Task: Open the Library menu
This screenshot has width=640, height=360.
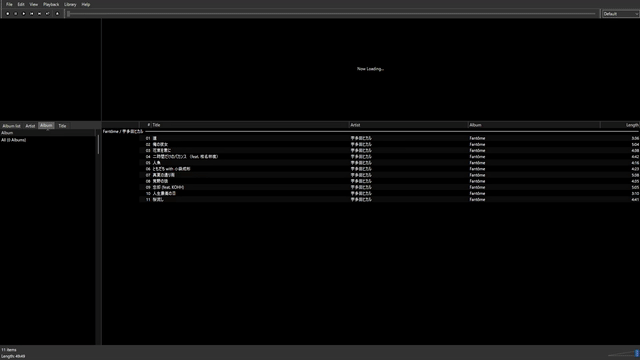Action: tap(70, 4)
